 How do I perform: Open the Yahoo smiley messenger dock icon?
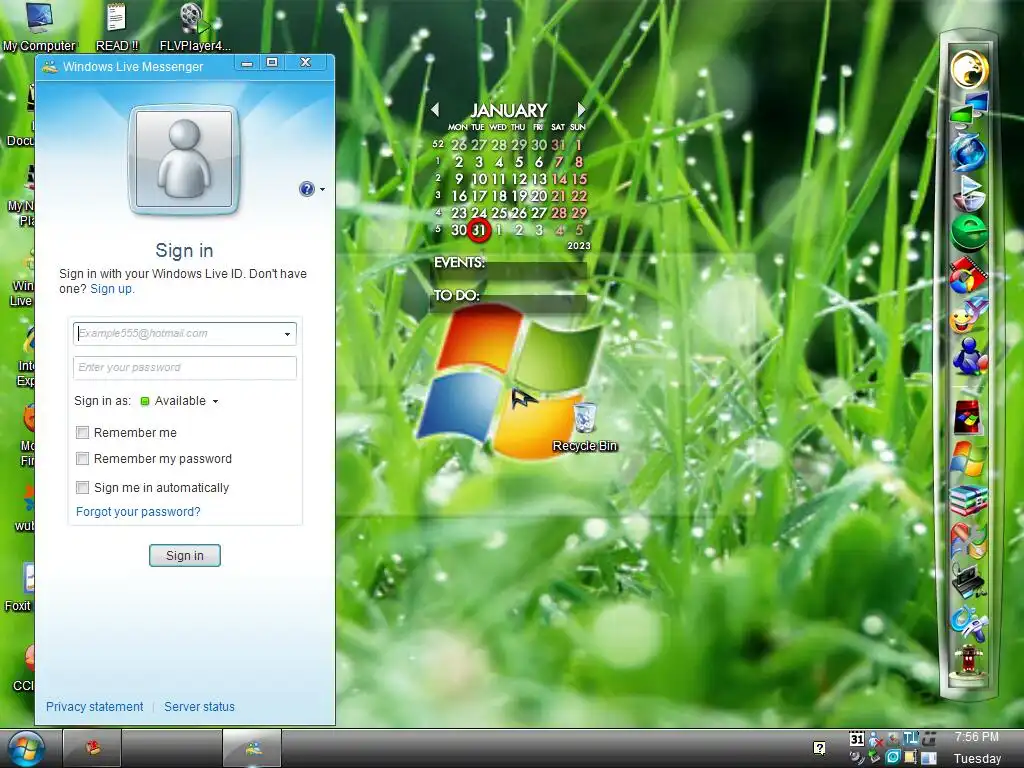tap(968, 316)
